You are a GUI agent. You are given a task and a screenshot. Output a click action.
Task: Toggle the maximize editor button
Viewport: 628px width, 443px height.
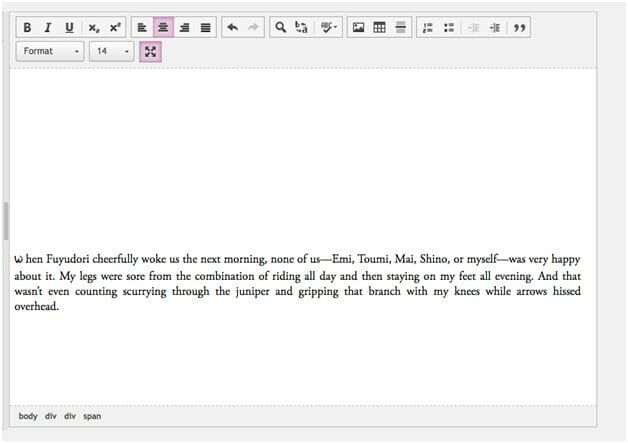tap(150, 52)
